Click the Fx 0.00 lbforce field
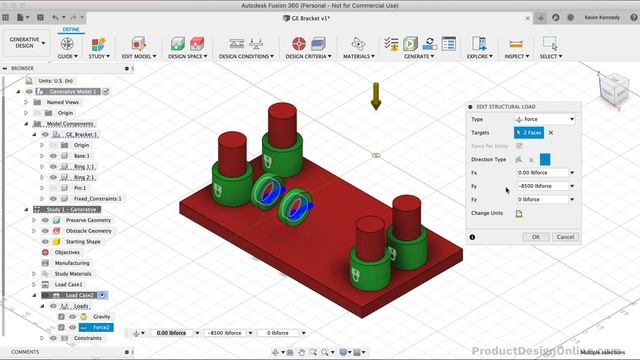The image size is (640, 360). [x=542, y=173]
